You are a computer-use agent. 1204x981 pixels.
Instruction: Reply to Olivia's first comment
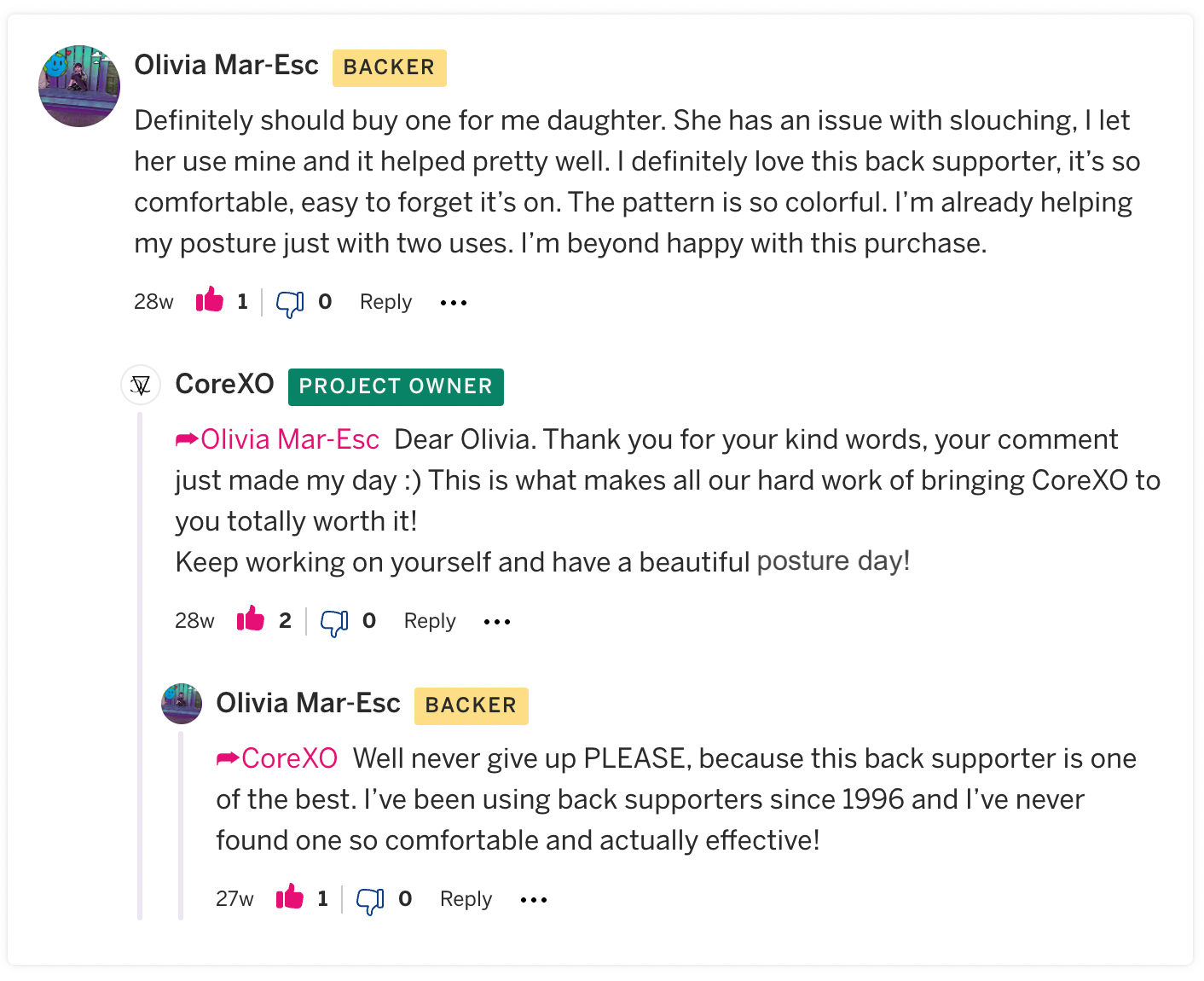[x=385, y=302]
